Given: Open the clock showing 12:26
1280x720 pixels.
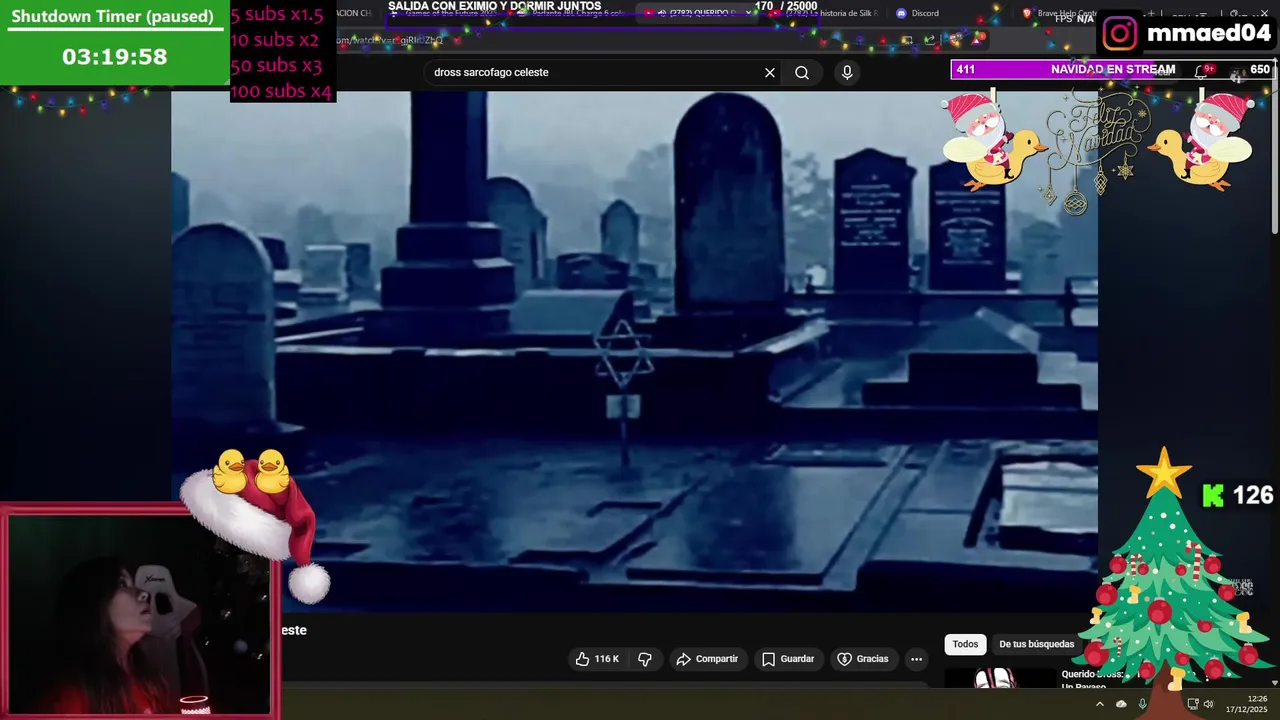Looking at the screenshot, I should click(1248, 704).
